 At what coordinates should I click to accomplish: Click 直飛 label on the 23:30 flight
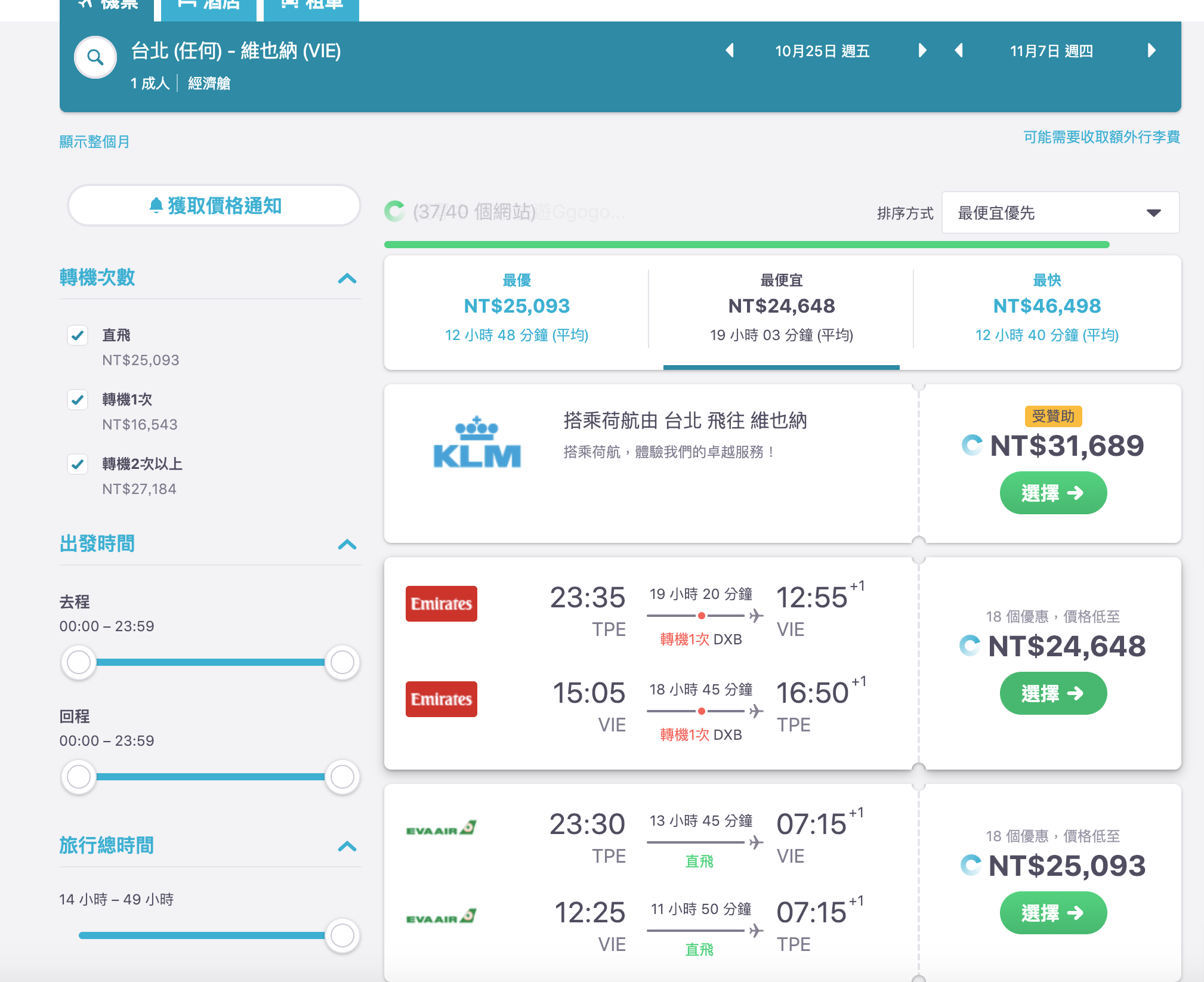tap(699, 861)
